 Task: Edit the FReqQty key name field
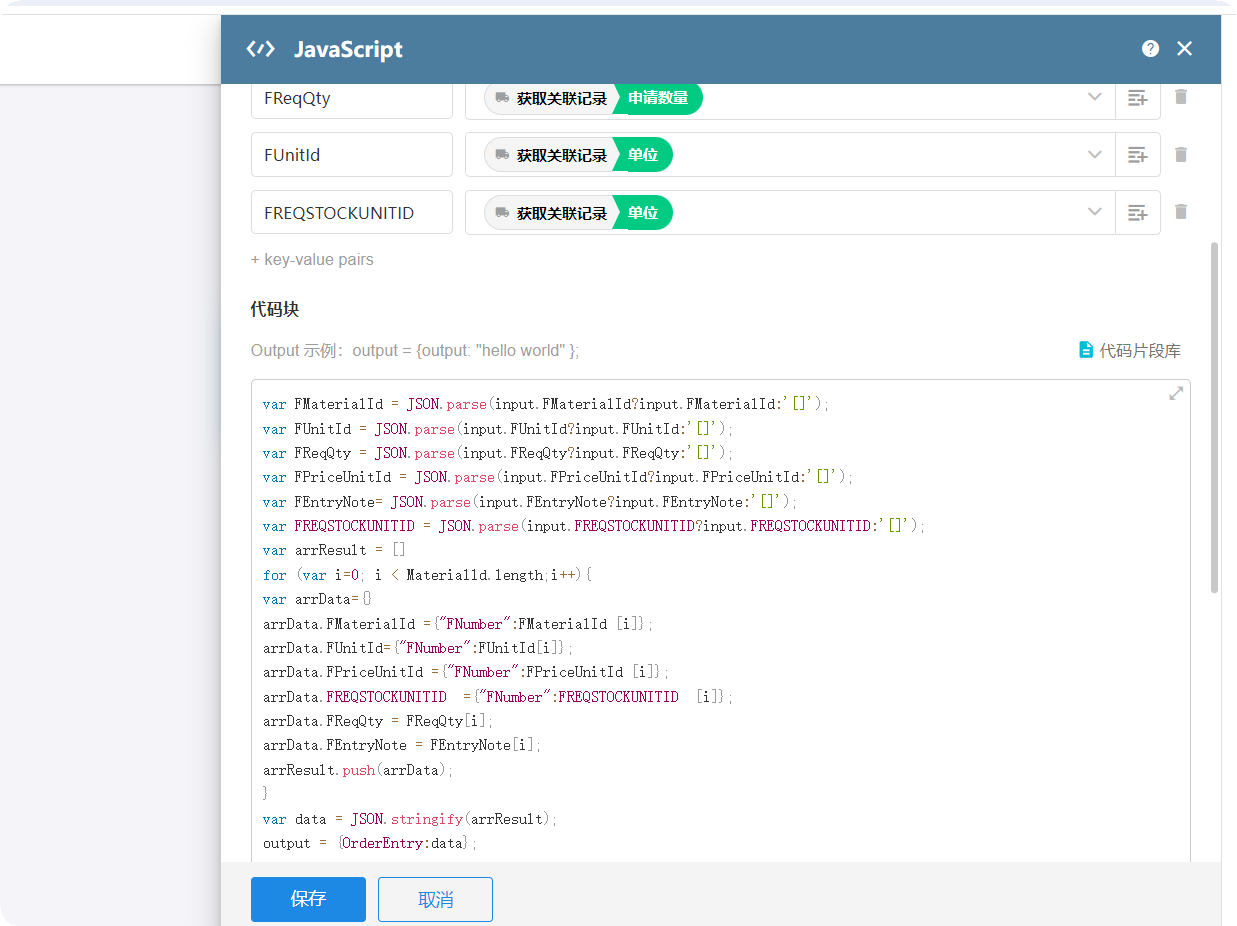tap(351, 98)
